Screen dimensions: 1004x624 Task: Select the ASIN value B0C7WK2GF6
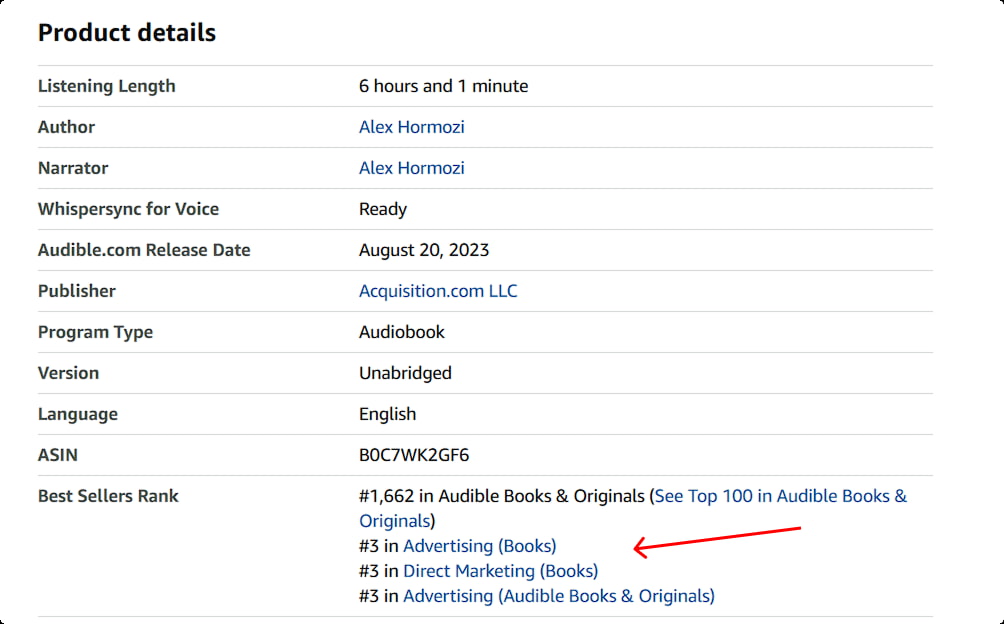414,455
